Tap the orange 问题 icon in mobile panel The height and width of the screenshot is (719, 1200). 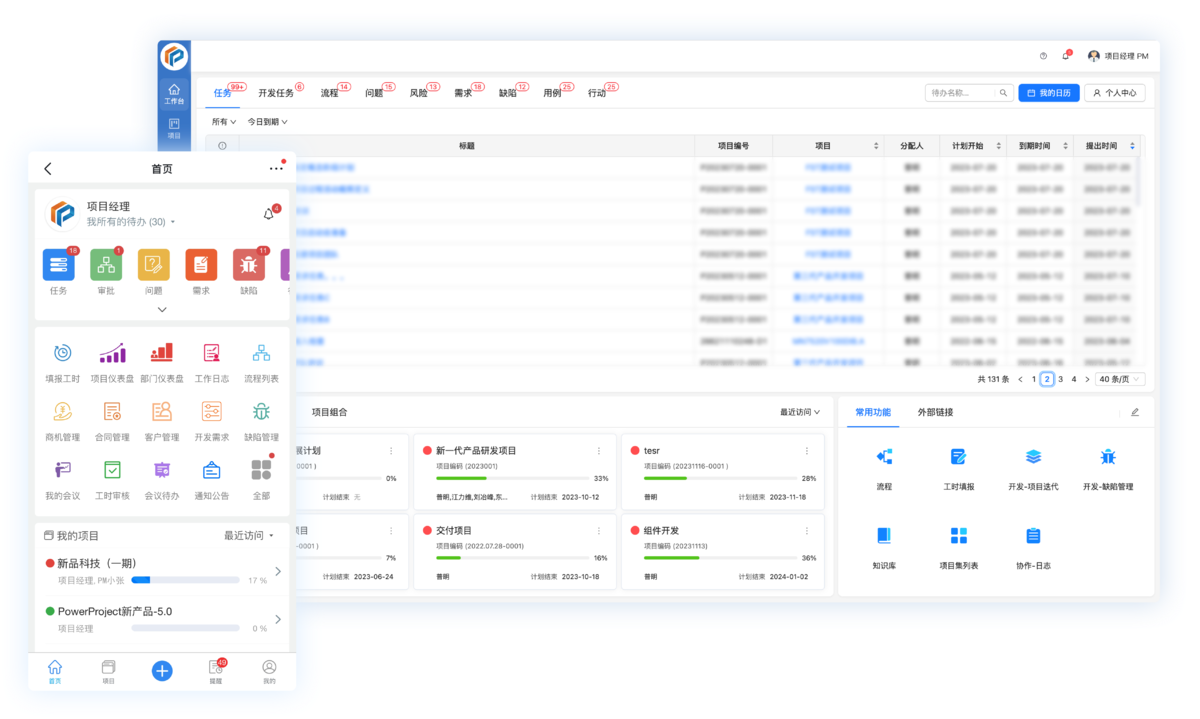click(153, 265)
